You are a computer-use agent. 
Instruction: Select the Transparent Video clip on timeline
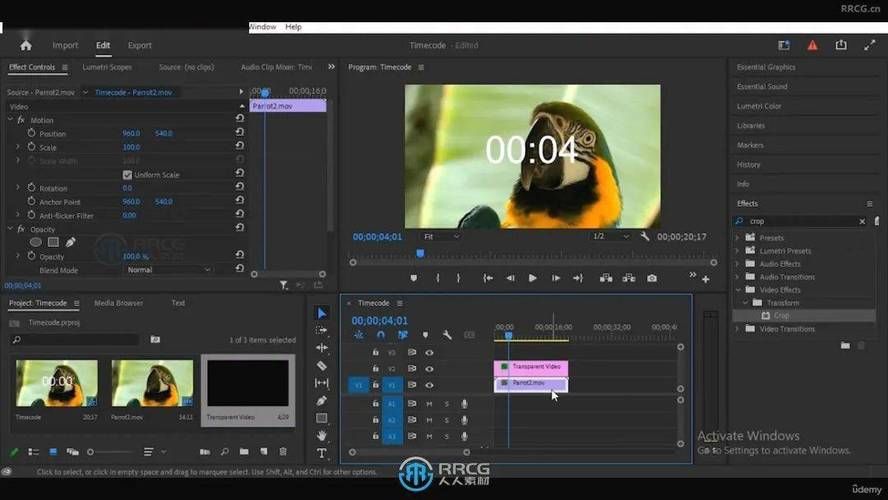[x=531, y=367]
